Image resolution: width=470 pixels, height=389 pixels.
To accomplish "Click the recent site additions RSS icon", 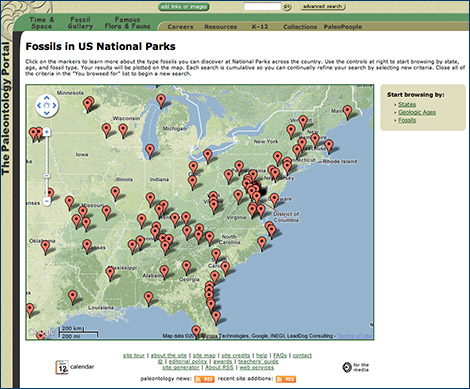I will point(286,379).
